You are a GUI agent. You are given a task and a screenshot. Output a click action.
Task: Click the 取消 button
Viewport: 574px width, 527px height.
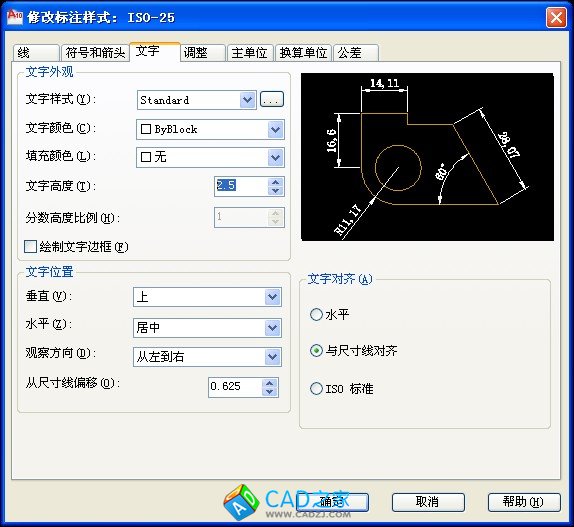(x=428, y=502)
